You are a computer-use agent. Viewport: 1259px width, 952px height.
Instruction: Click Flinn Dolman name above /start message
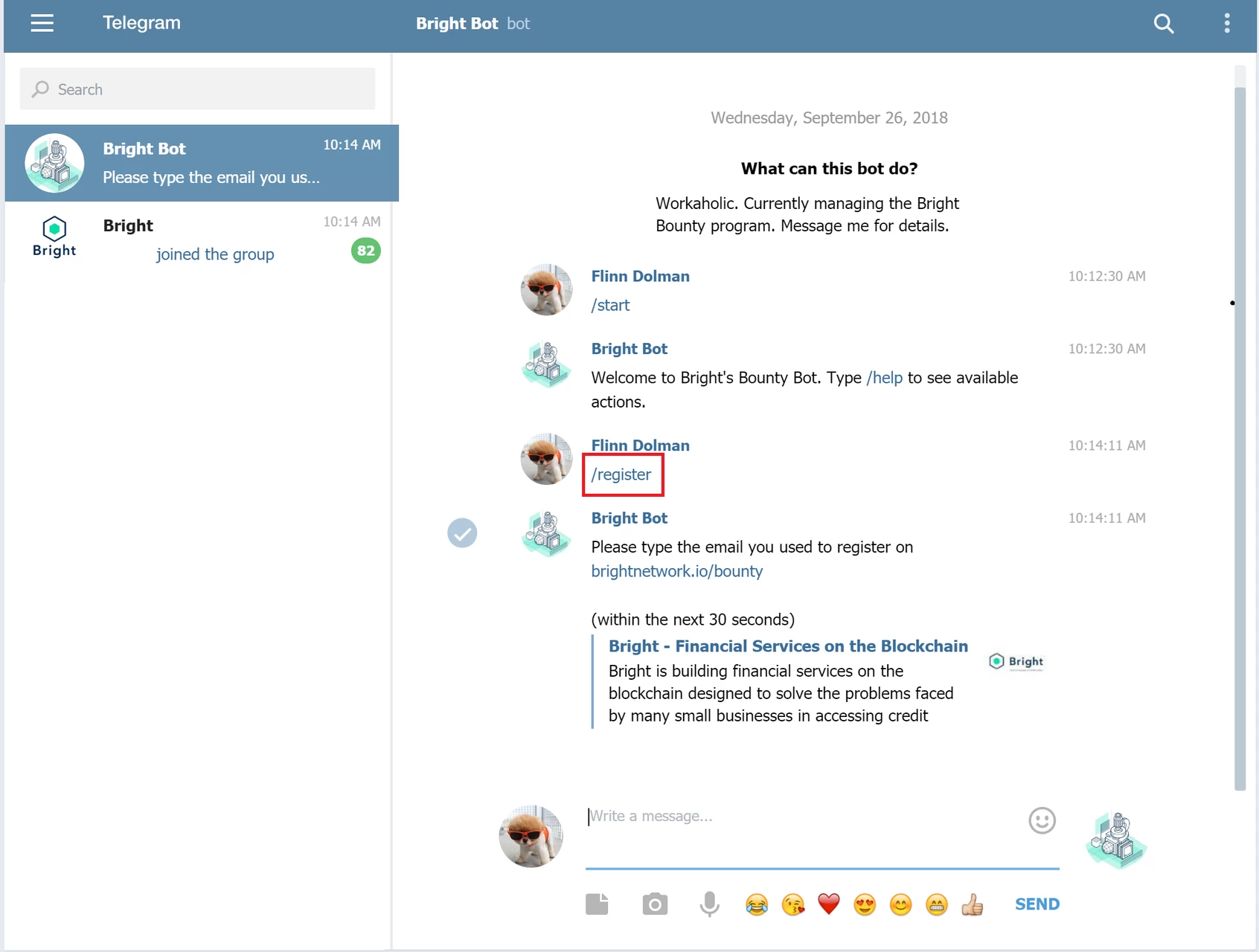[x=640, y=276]
